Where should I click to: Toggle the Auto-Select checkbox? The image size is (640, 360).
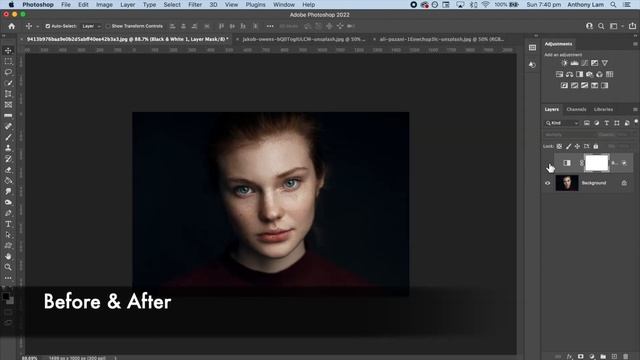coord(48,26)
